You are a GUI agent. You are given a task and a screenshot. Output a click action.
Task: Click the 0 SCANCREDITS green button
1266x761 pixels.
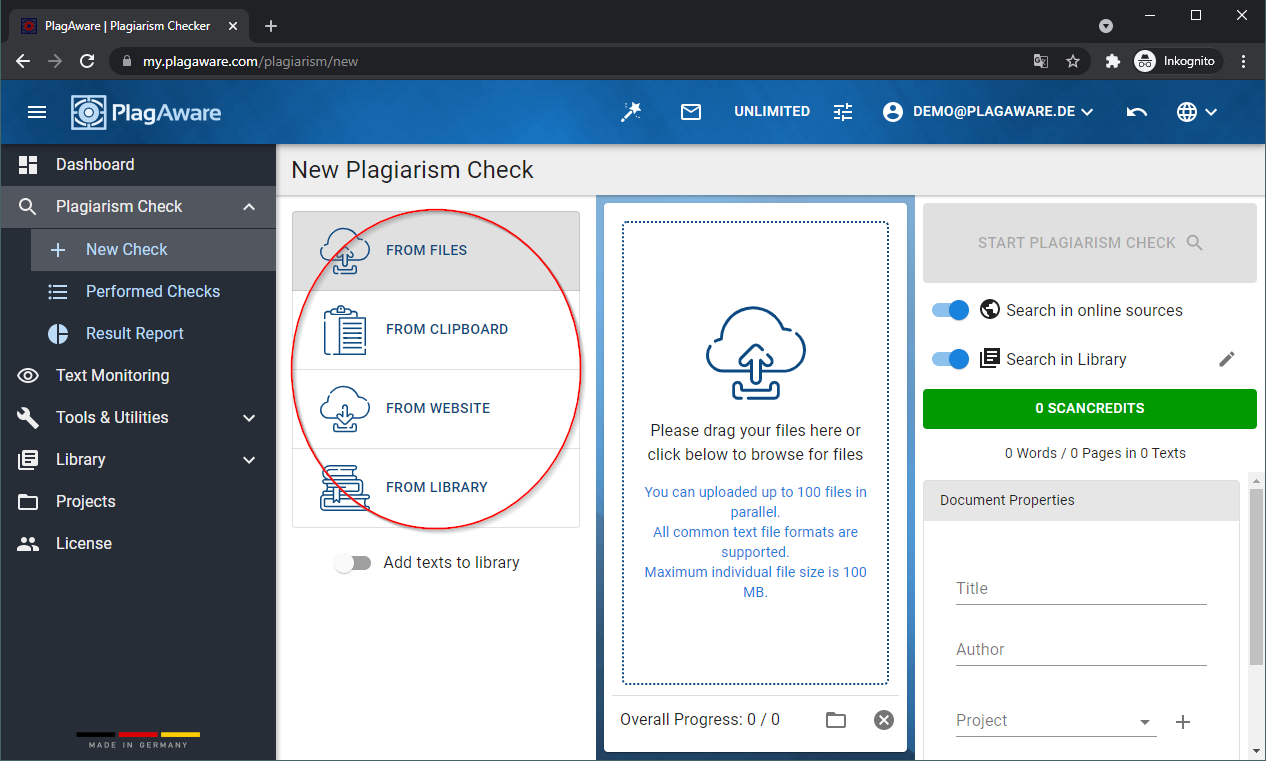1090,409
